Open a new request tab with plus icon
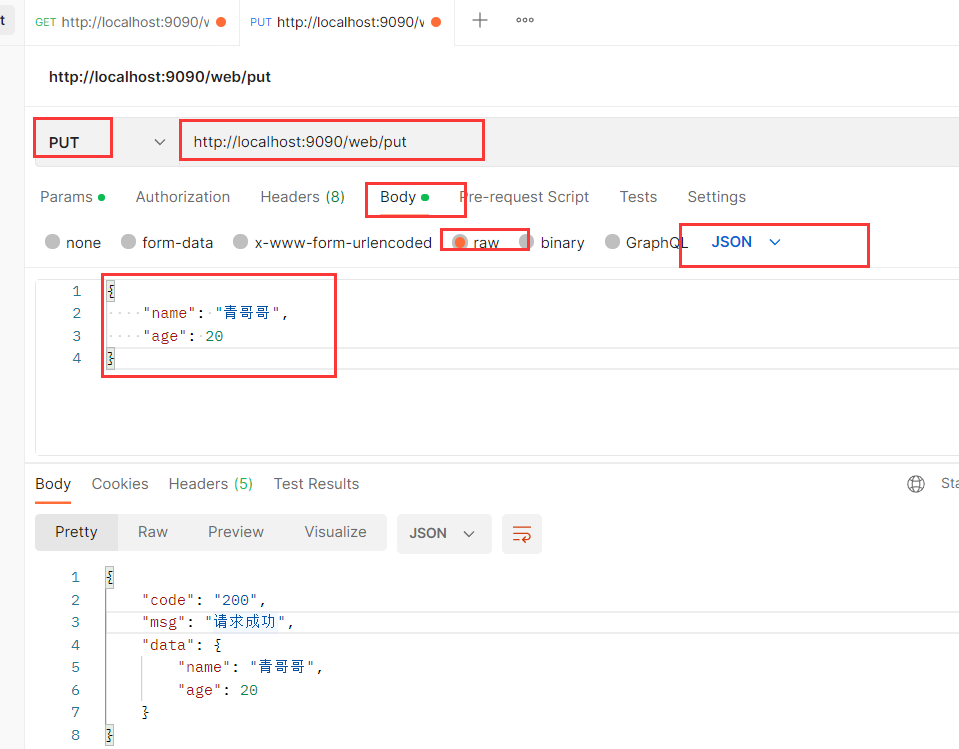959x749 pixels. point(480,20)
